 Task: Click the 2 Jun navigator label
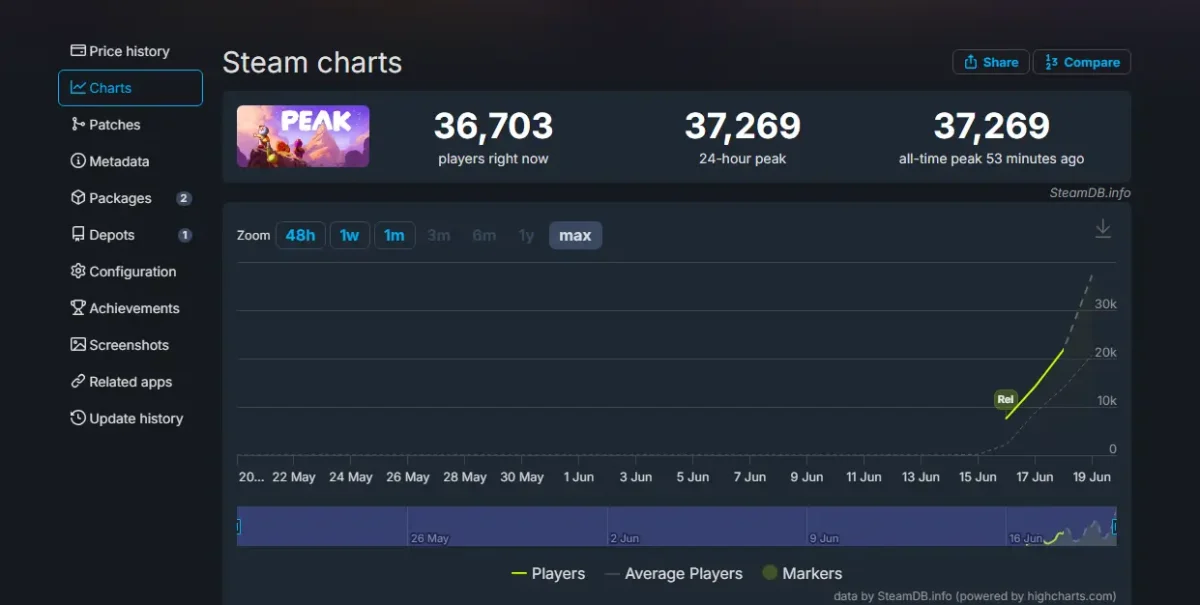point(625,538)
